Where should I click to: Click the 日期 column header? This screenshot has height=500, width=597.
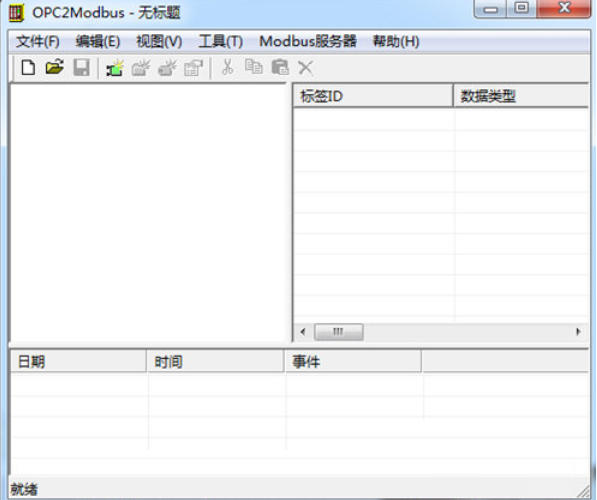(x=78, y=361)
